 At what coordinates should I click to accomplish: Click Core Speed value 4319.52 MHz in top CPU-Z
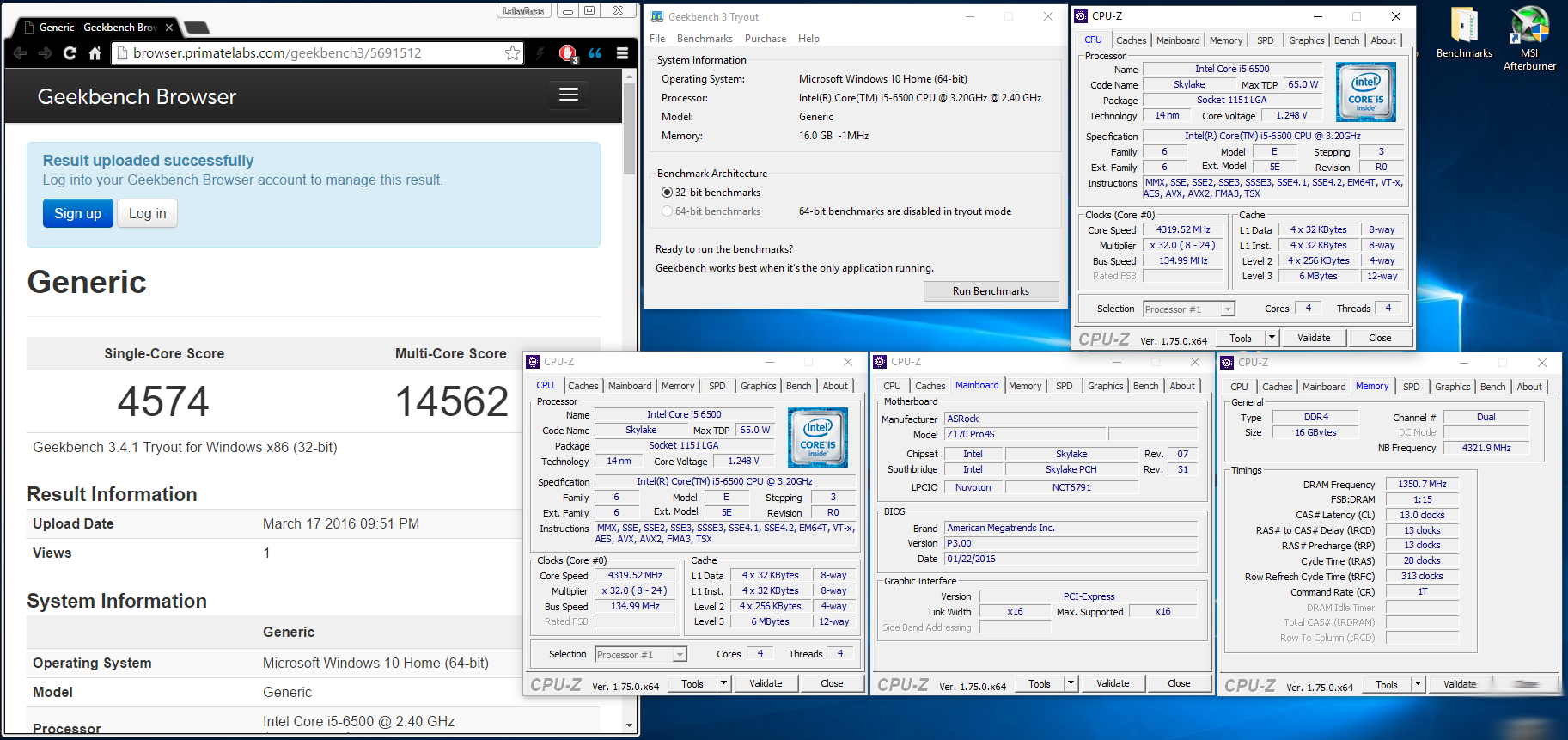click(1183, 230)
